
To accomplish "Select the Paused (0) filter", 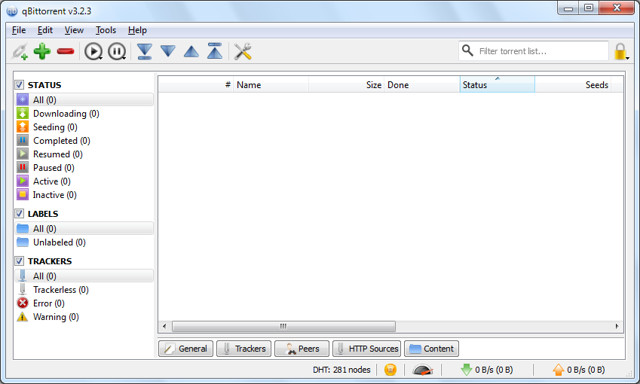I will [84, 167].
